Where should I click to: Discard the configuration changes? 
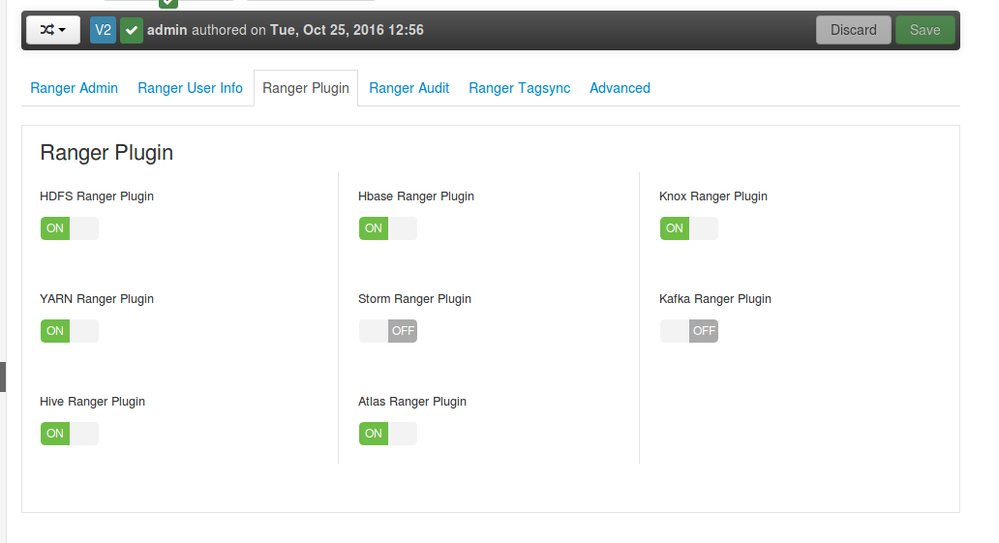(x=853, y=30)
